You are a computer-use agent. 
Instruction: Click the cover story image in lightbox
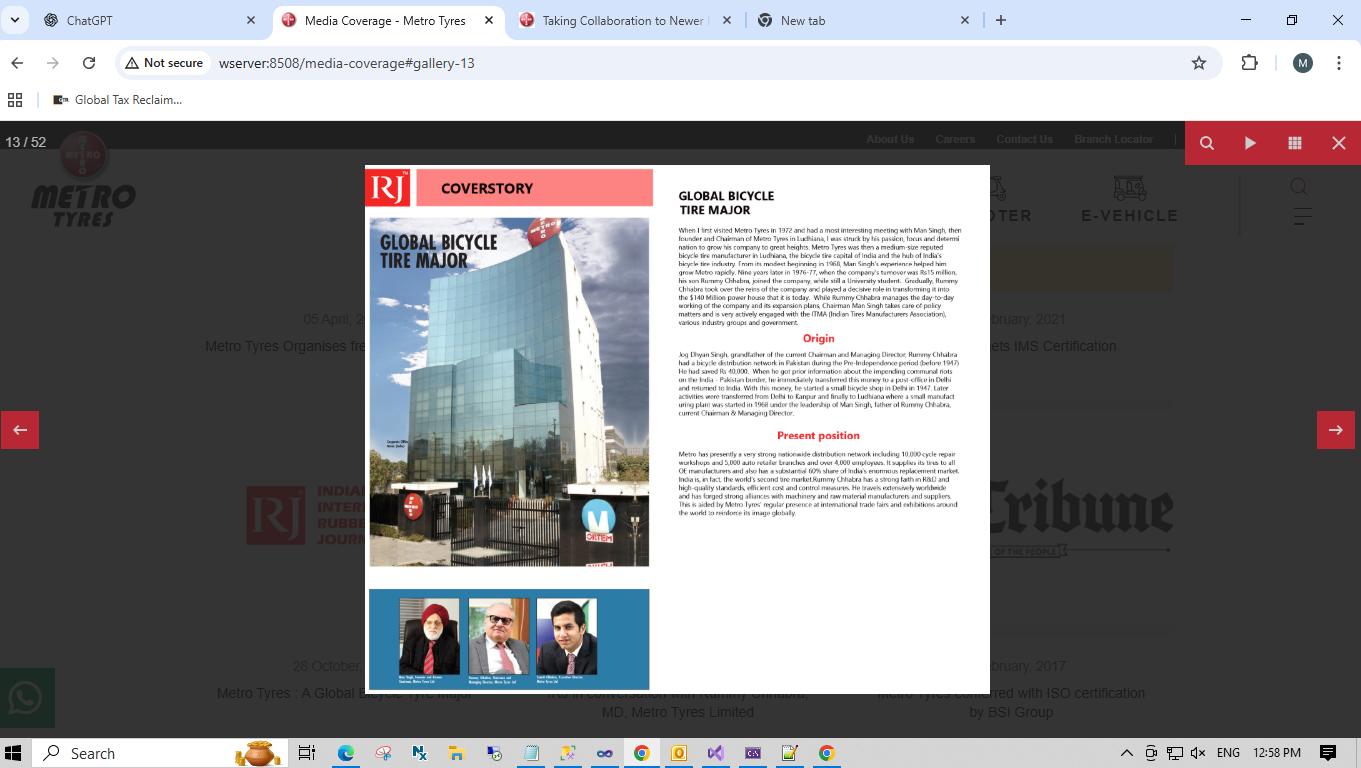coord(677,429)
